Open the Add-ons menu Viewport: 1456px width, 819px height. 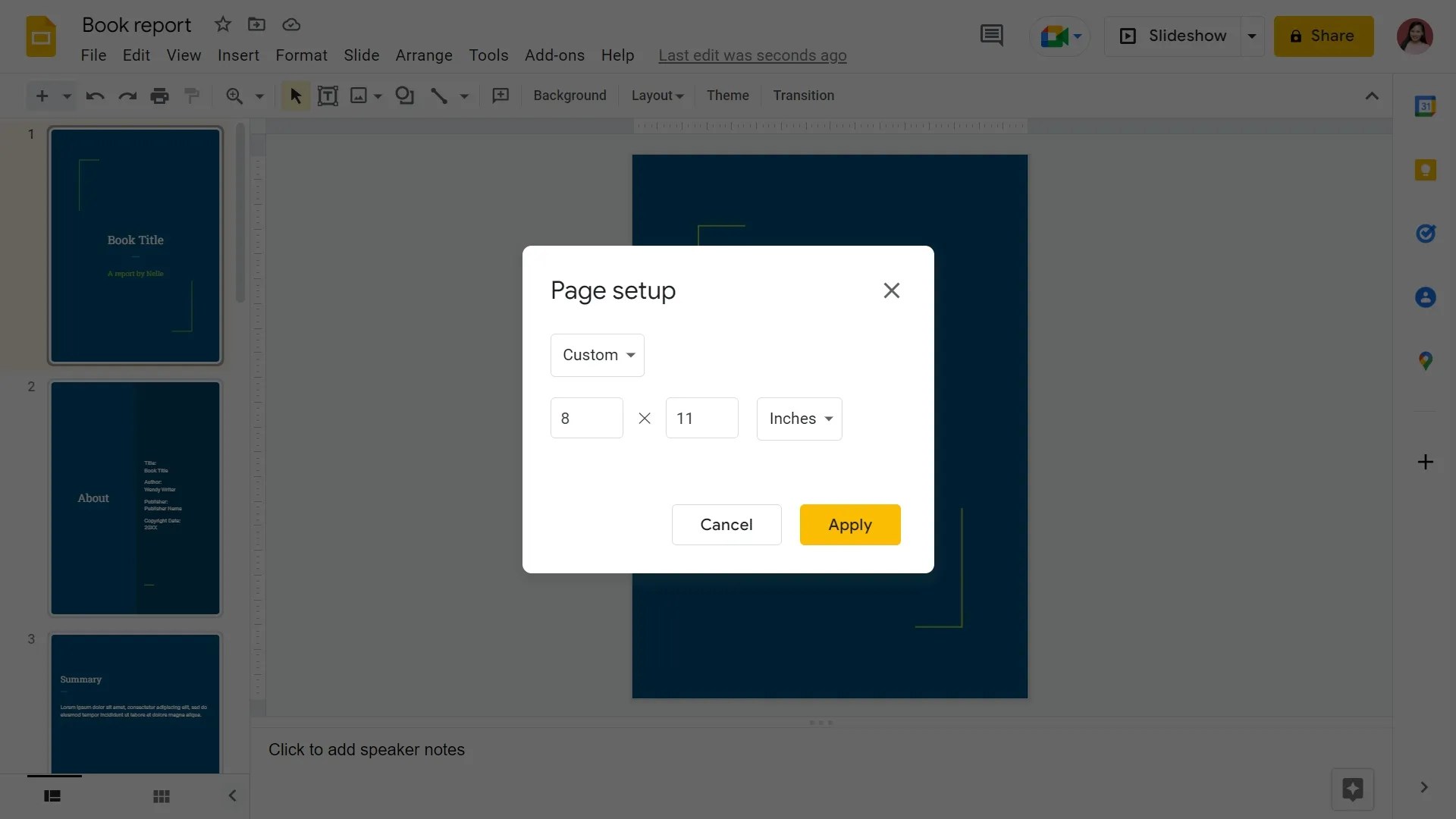[554, 55]
